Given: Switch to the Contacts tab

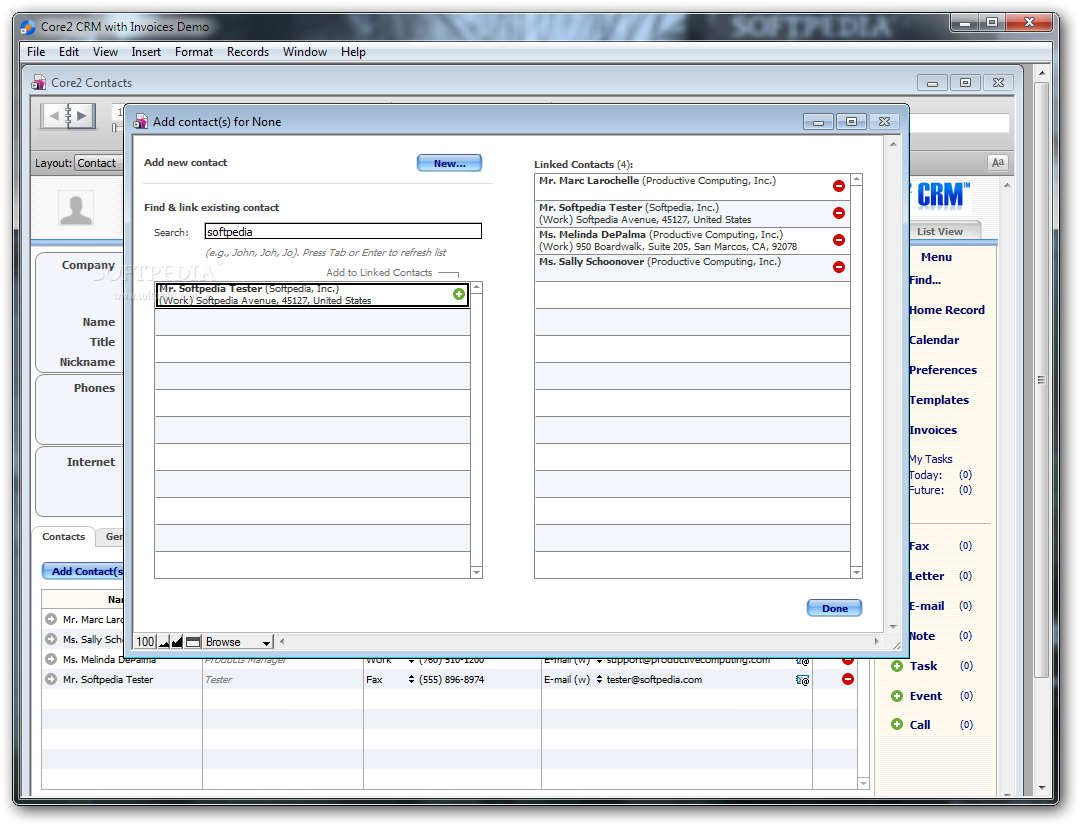Looking at the screenshot, I should point(63,537).
